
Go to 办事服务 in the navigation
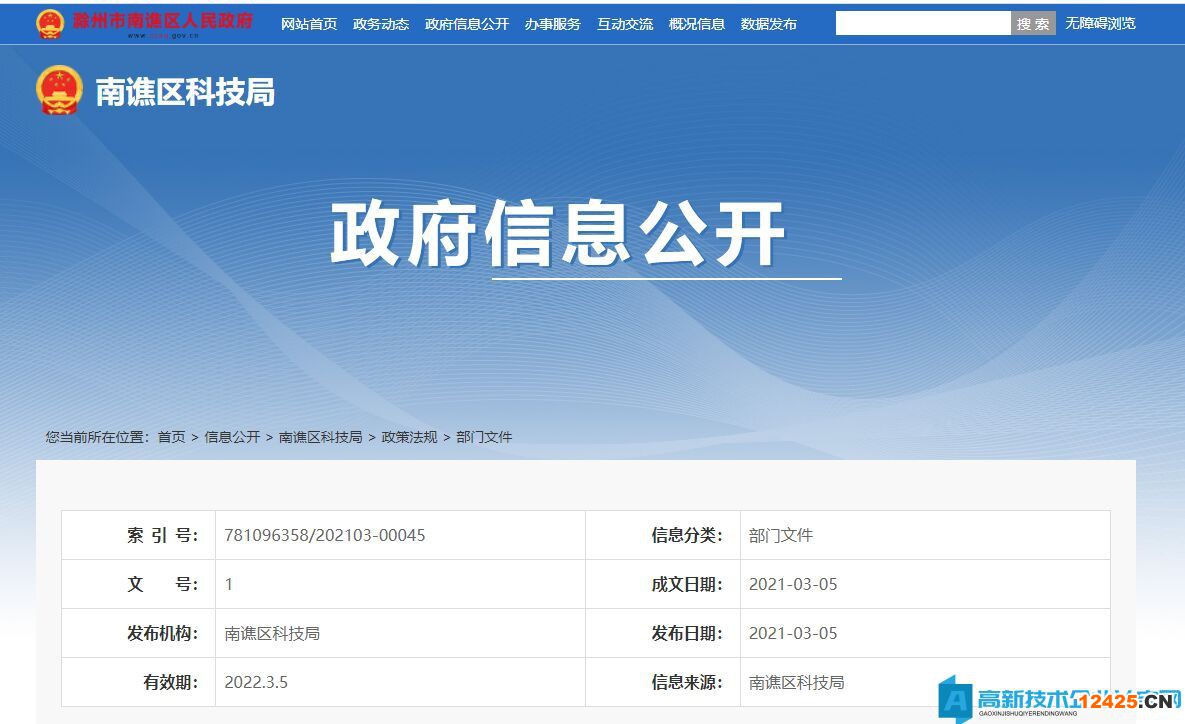[552, 24]
